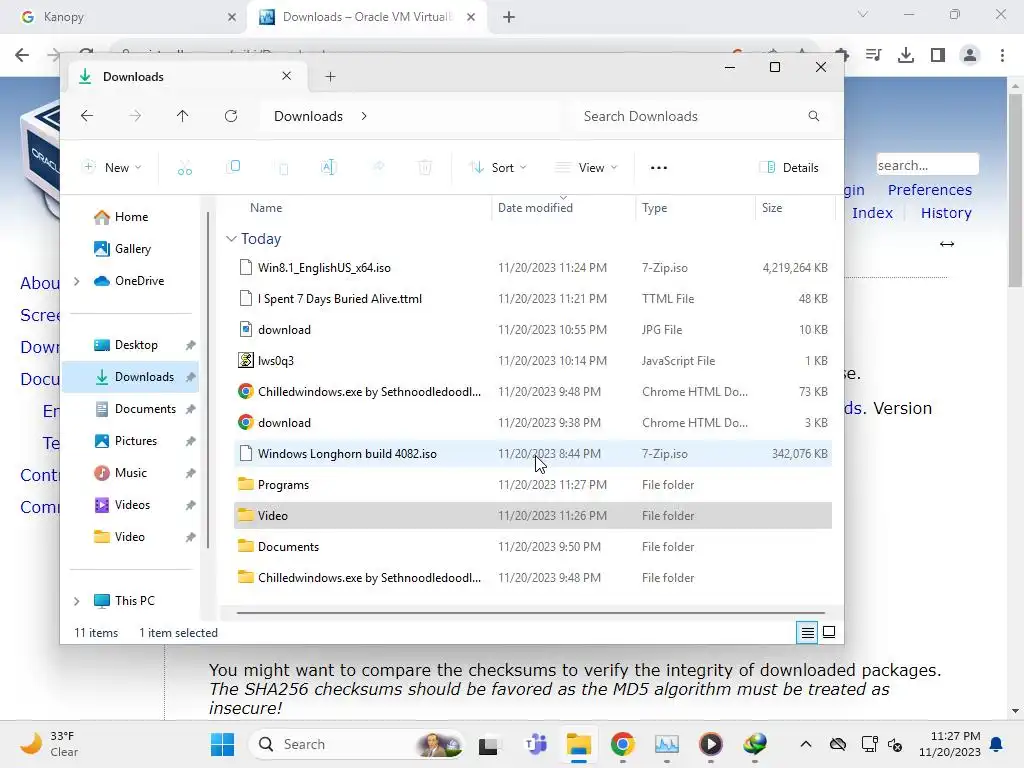Click the Share icon in Explorer toolbar
This screenshot has width=1024, height=768.
(x=377, y=167)
